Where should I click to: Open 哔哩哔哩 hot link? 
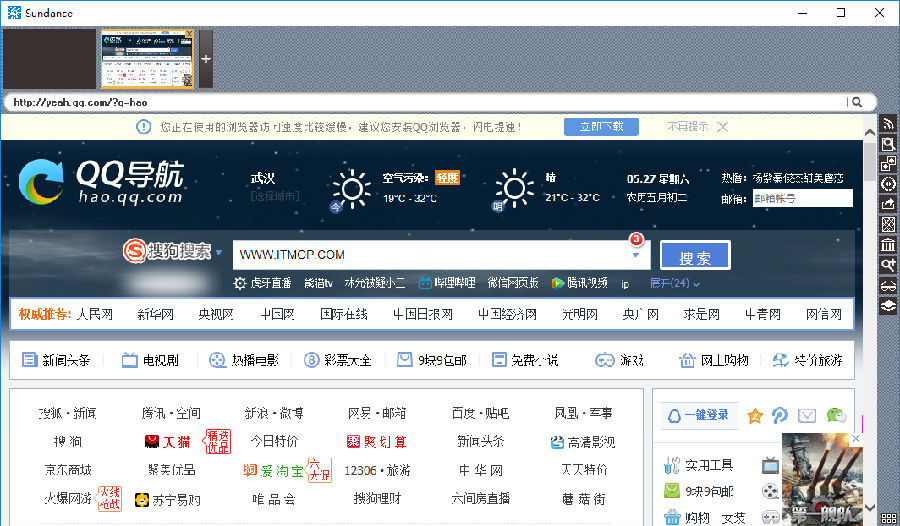click(447, 283)
